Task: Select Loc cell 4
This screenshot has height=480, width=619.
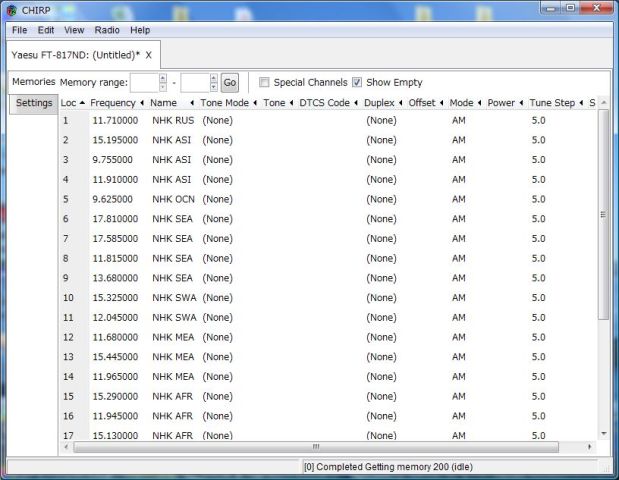Action: [66, 180]
